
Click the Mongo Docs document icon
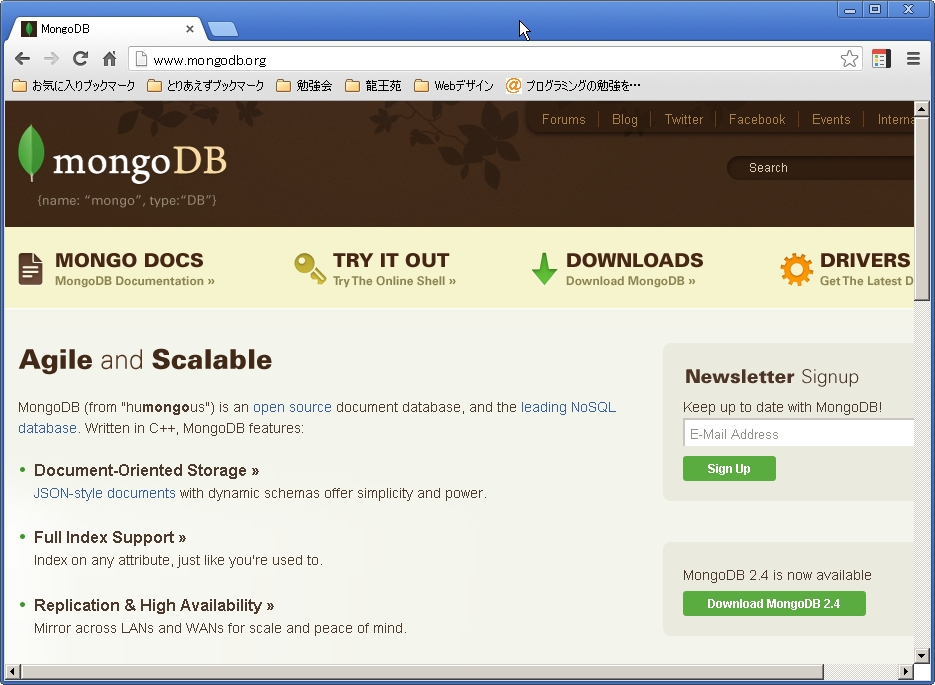point(30,269)
